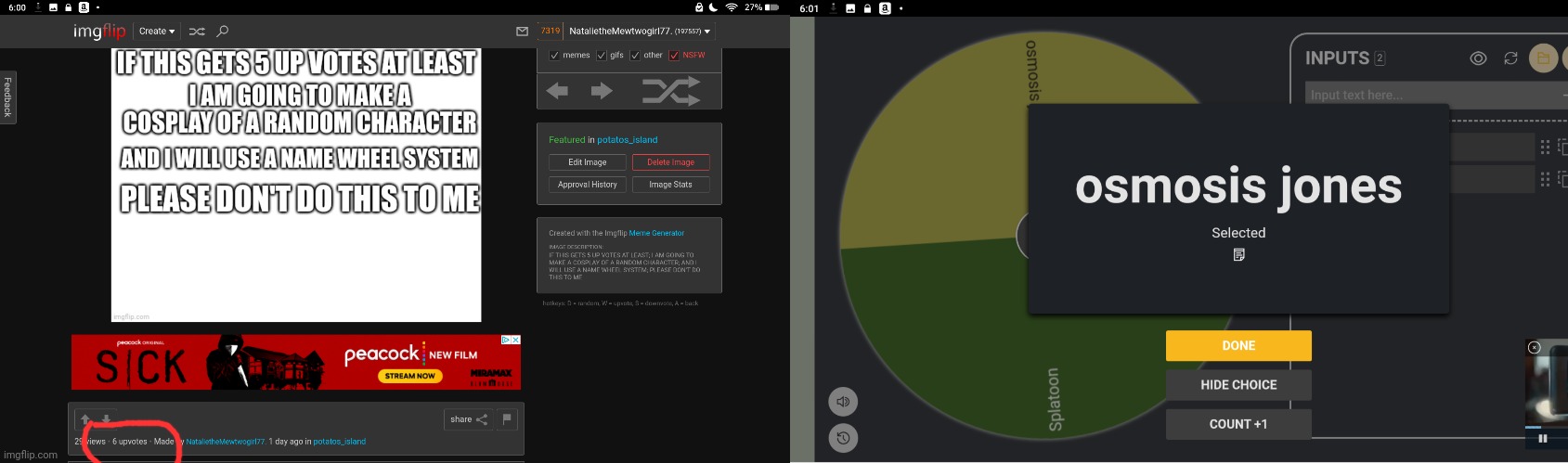Screen dimensions: 1568x463
Task: Toggle the NSFW checkbox
Action: (x=674, y=56)
